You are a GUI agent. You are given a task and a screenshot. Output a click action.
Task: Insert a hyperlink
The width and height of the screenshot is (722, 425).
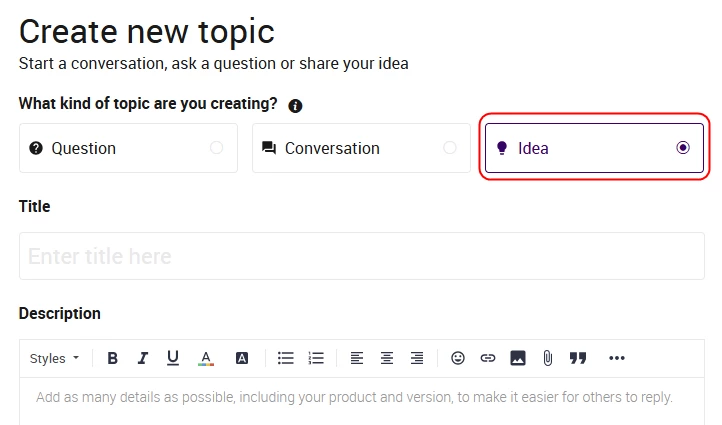(488, 358)
